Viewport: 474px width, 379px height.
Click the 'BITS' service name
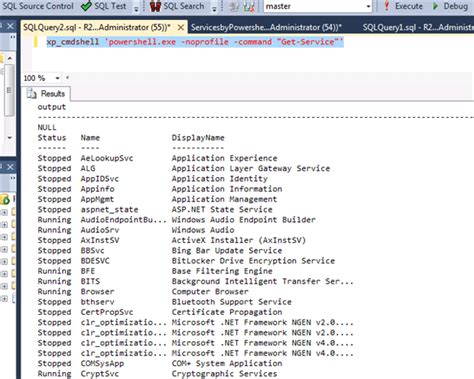click(90, 281)
